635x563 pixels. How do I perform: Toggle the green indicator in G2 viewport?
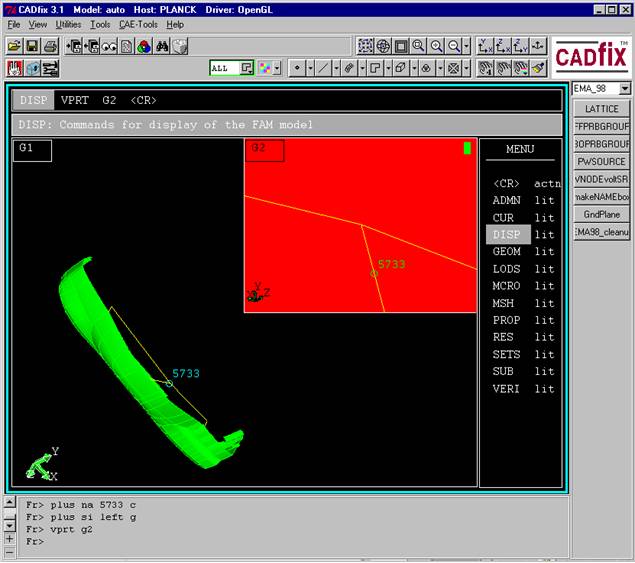(x=466, y=148)
